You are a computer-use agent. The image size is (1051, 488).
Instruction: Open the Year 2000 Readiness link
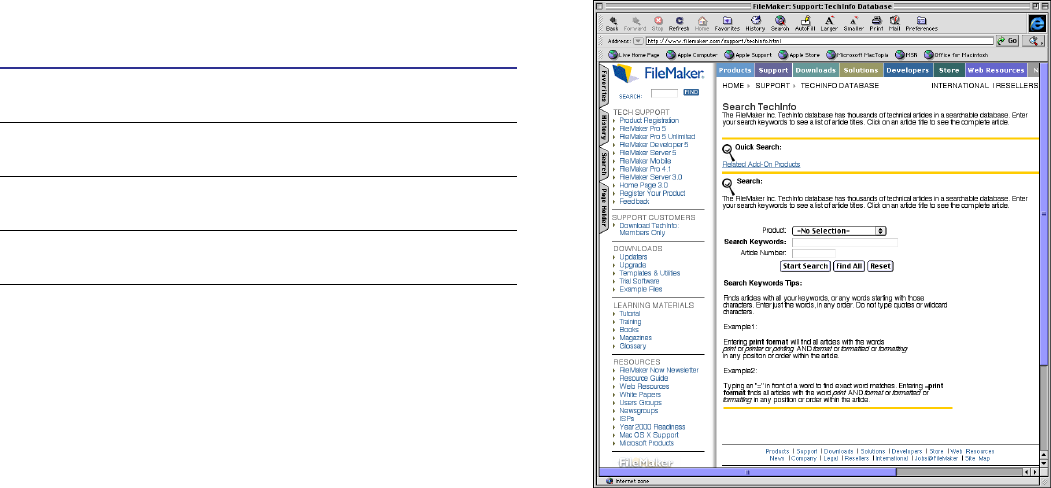click(x=652, y=427)
